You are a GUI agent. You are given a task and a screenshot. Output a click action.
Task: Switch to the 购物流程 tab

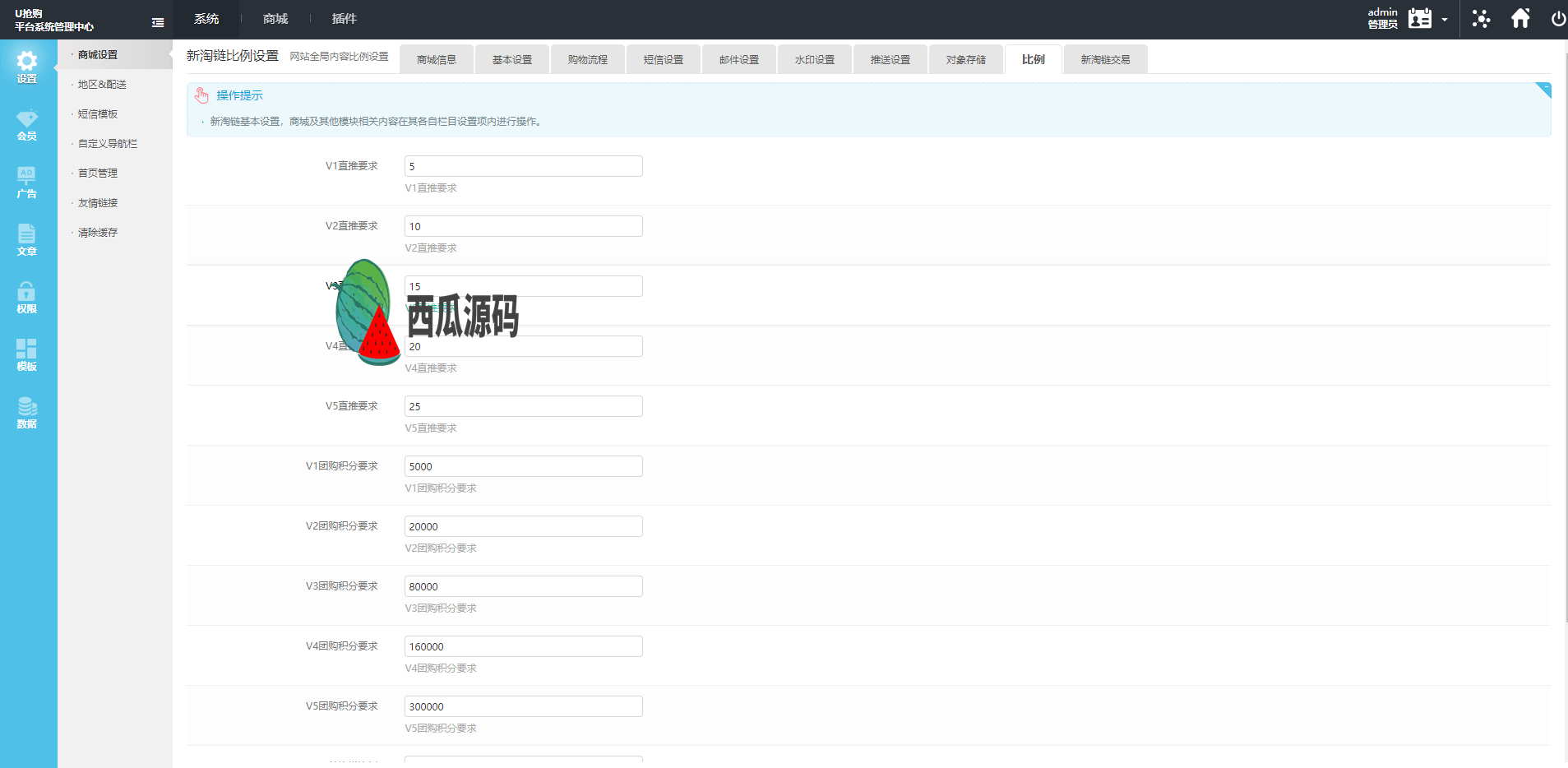click(x=588, y=59)
